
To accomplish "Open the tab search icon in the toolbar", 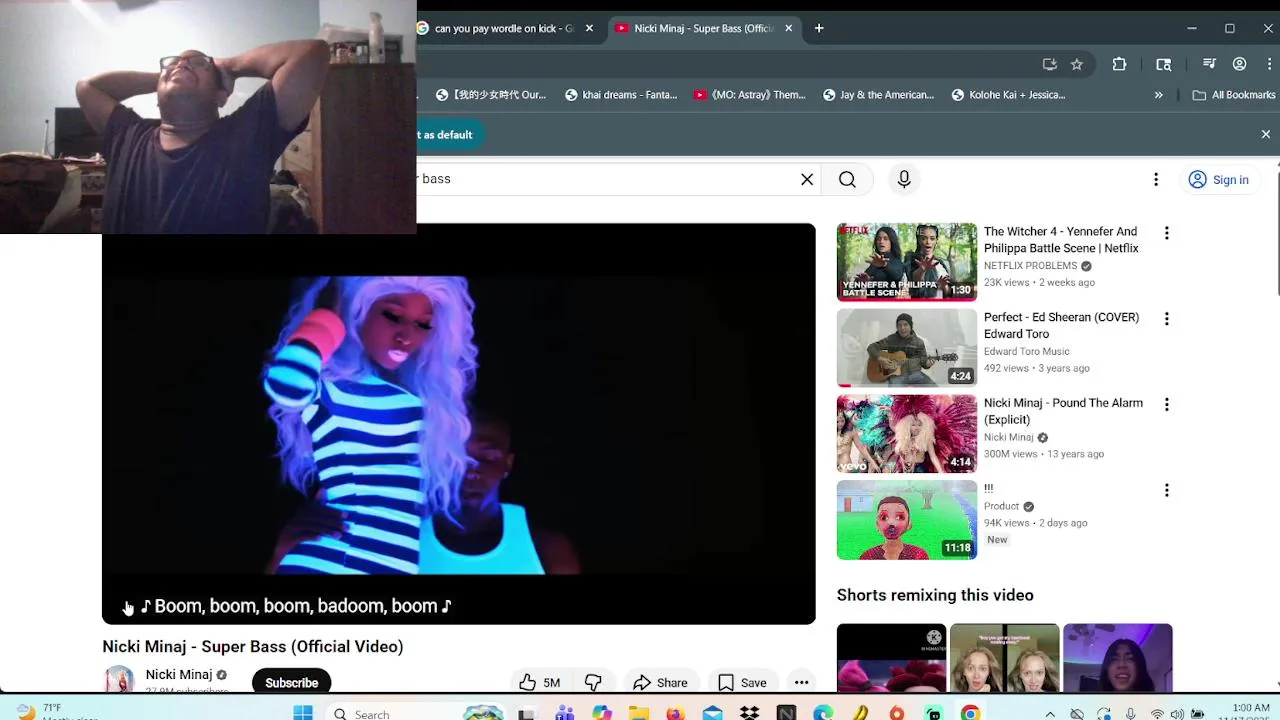I will pos(1164,64).
